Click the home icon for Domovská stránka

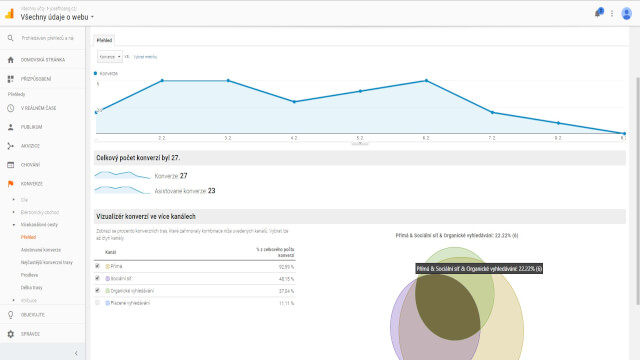(x=11, y=60)
